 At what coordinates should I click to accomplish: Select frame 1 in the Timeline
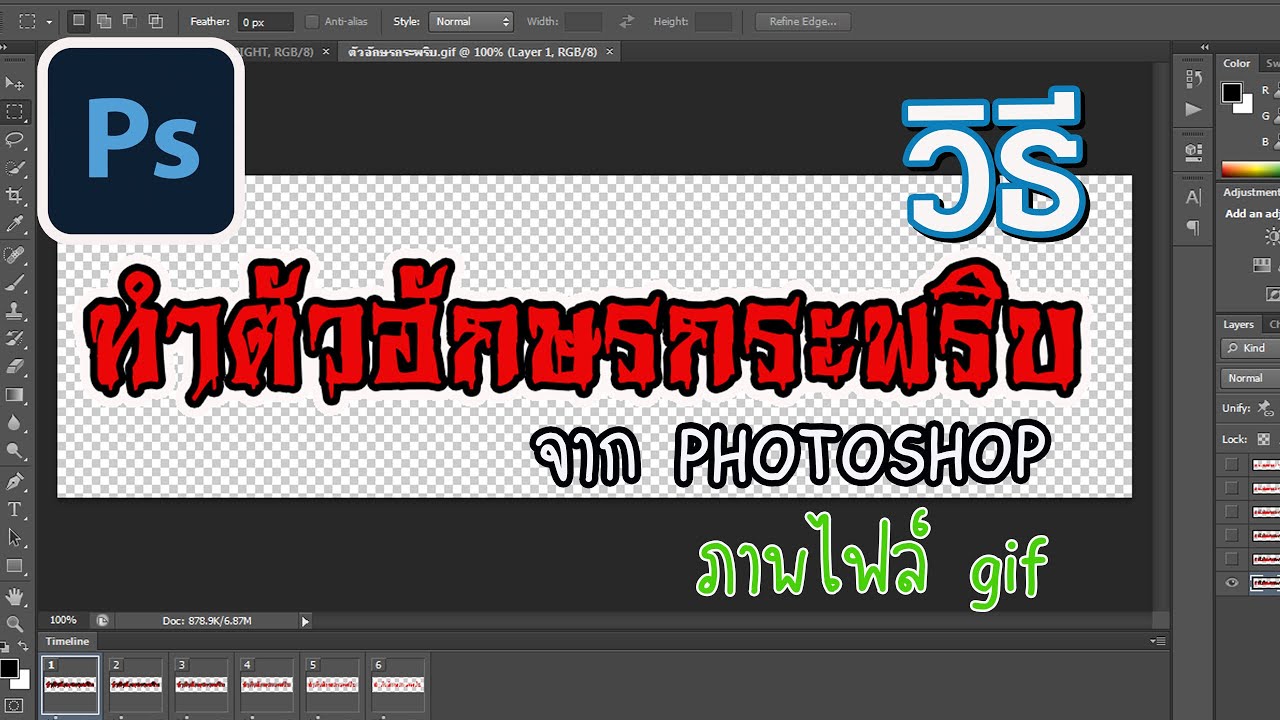click(70, 685)
